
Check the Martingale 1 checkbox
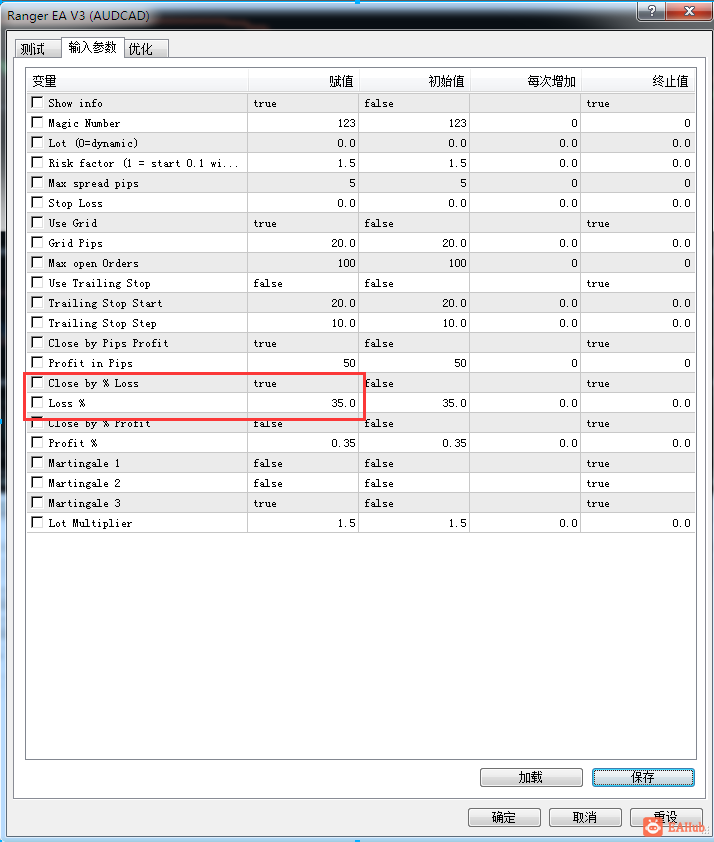pos(37,462)
